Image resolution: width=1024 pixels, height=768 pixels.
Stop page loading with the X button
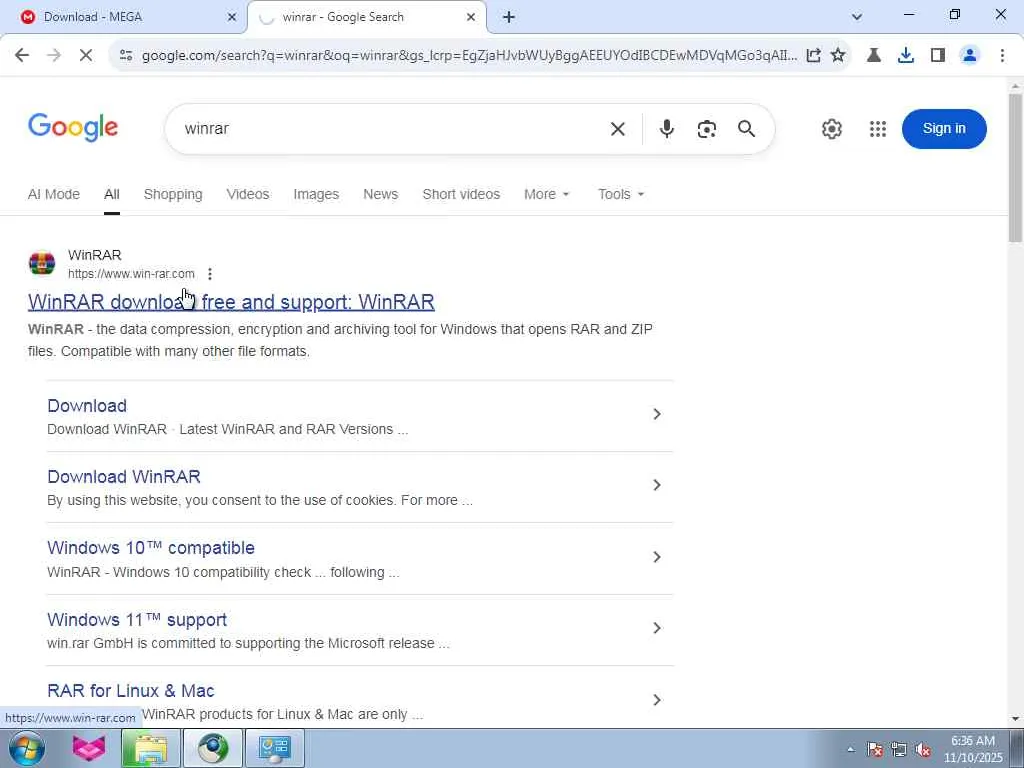click(x=86, y=56)
